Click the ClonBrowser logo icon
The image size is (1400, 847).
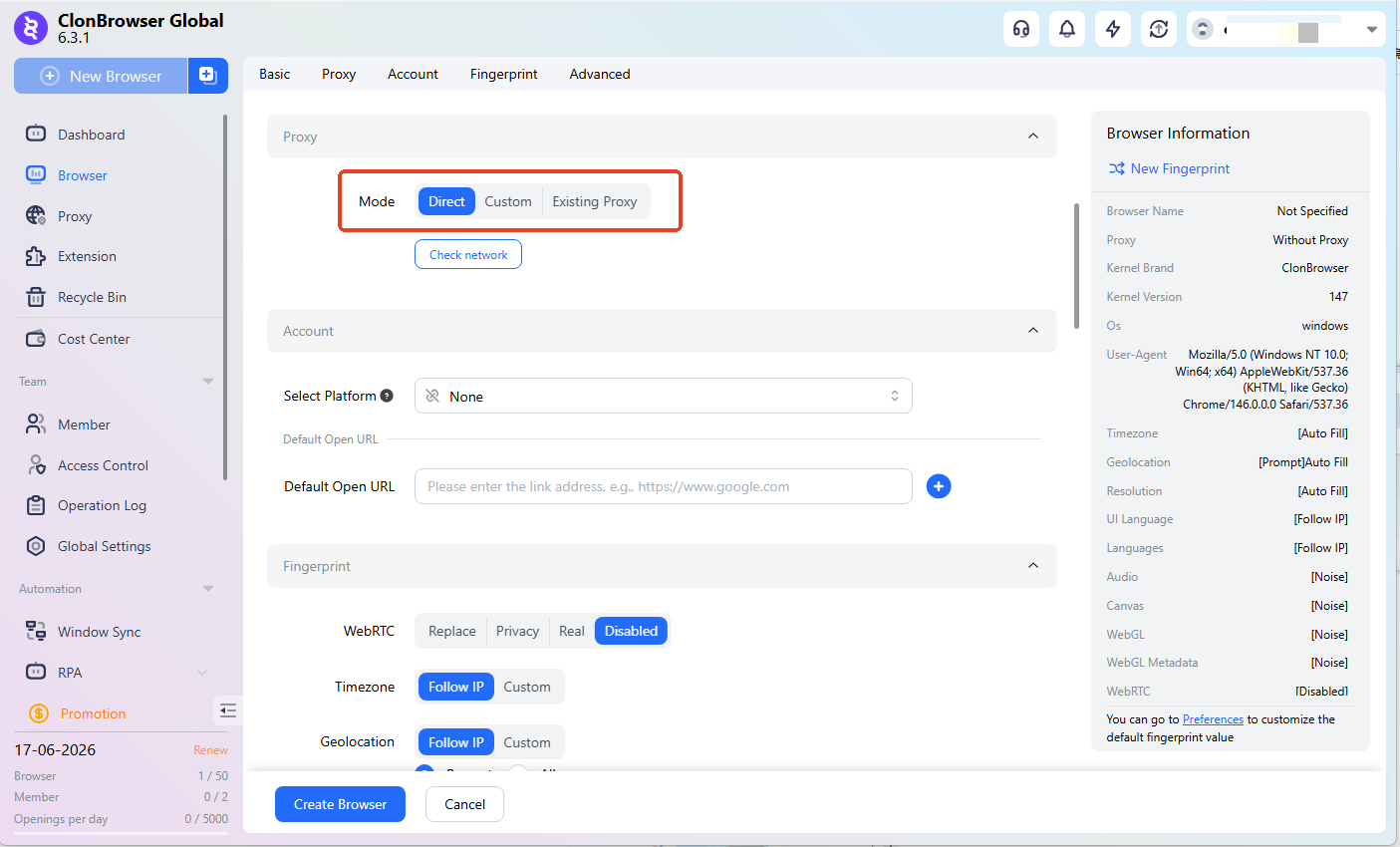pyautogui.click(x=31, y=28)
